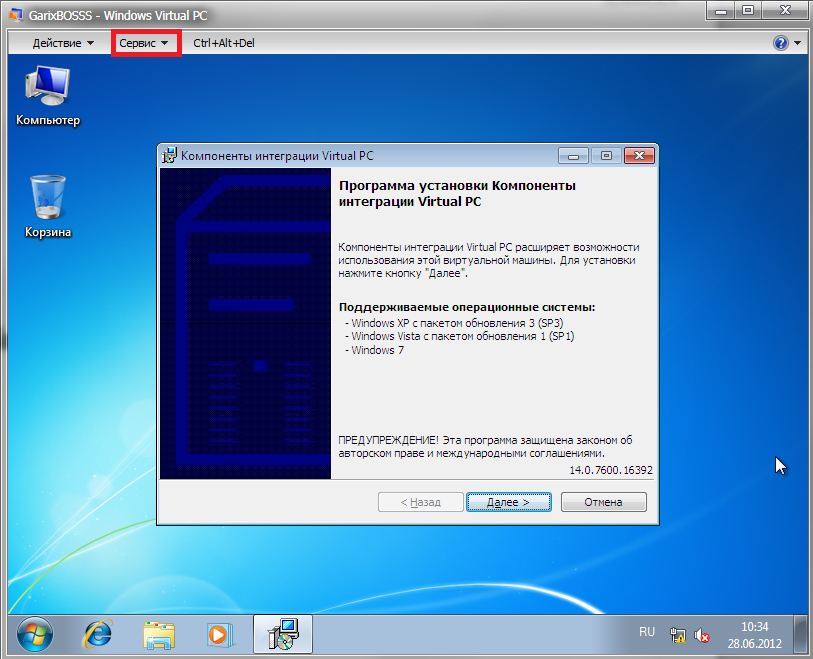813x659 pixels.
Task: Click the ПРЕДУПРЕЖДЕНИЕ copyright warning text
Action: point(485,447)
